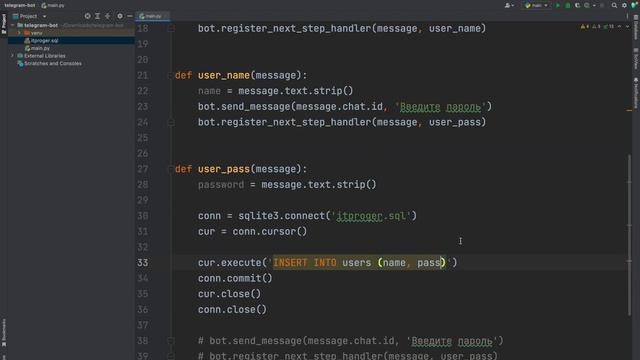Select opened file in Project panel (target icon)
Viewport: 640px width, 360px height.
click(87, 16)
